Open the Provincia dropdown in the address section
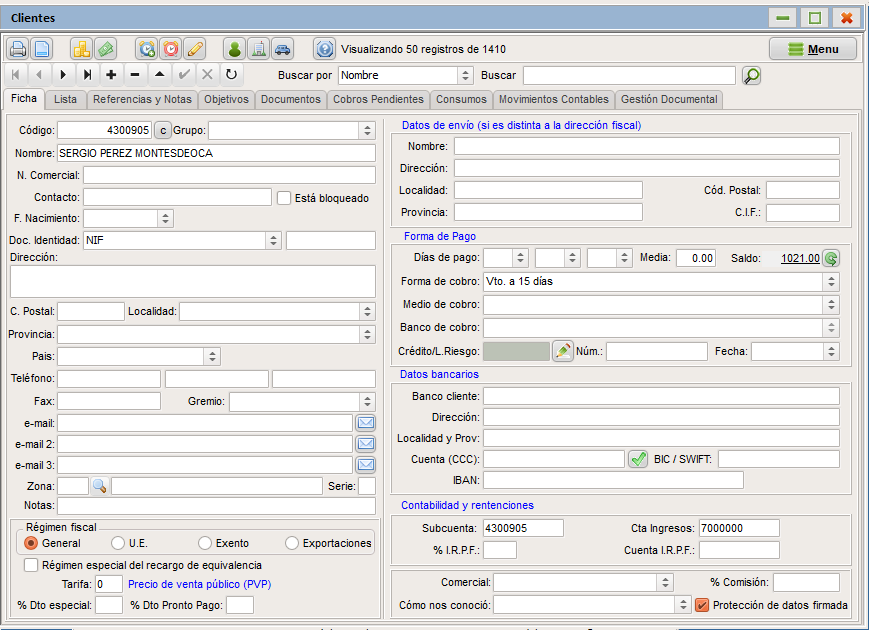 367,334
